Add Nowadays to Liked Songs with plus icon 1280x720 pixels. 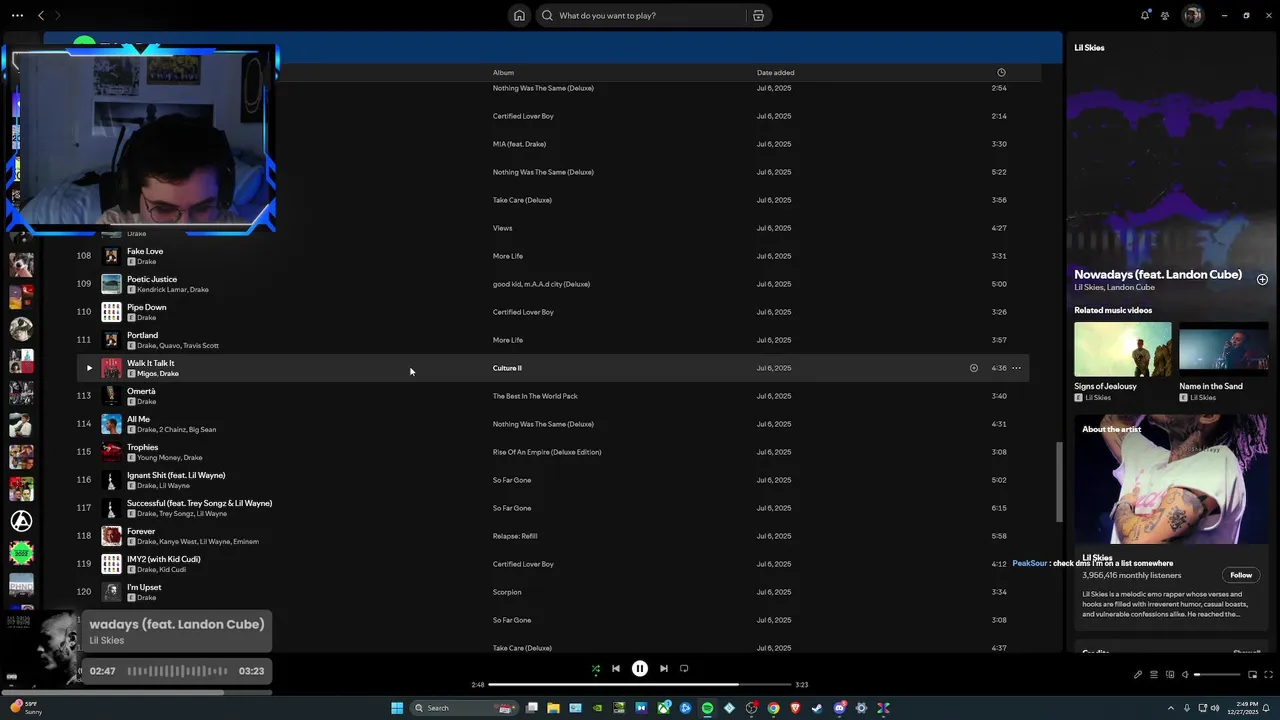[x=1262, y=279]
